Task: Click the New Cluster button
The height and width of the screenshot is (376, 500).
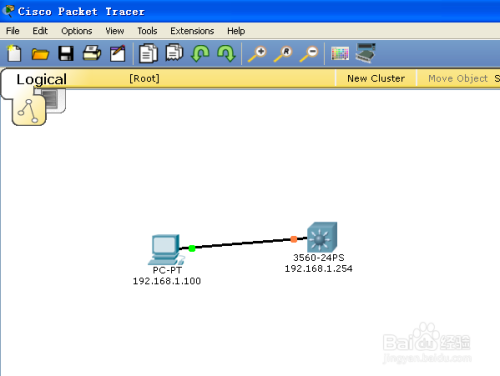Action: [x=376, y=78]
